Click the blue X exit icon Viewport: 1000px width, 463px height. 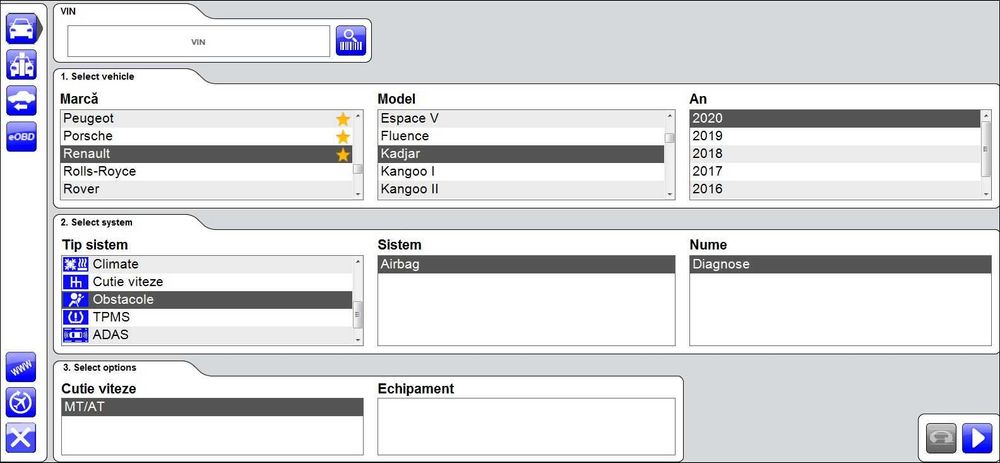pos(22,437)
